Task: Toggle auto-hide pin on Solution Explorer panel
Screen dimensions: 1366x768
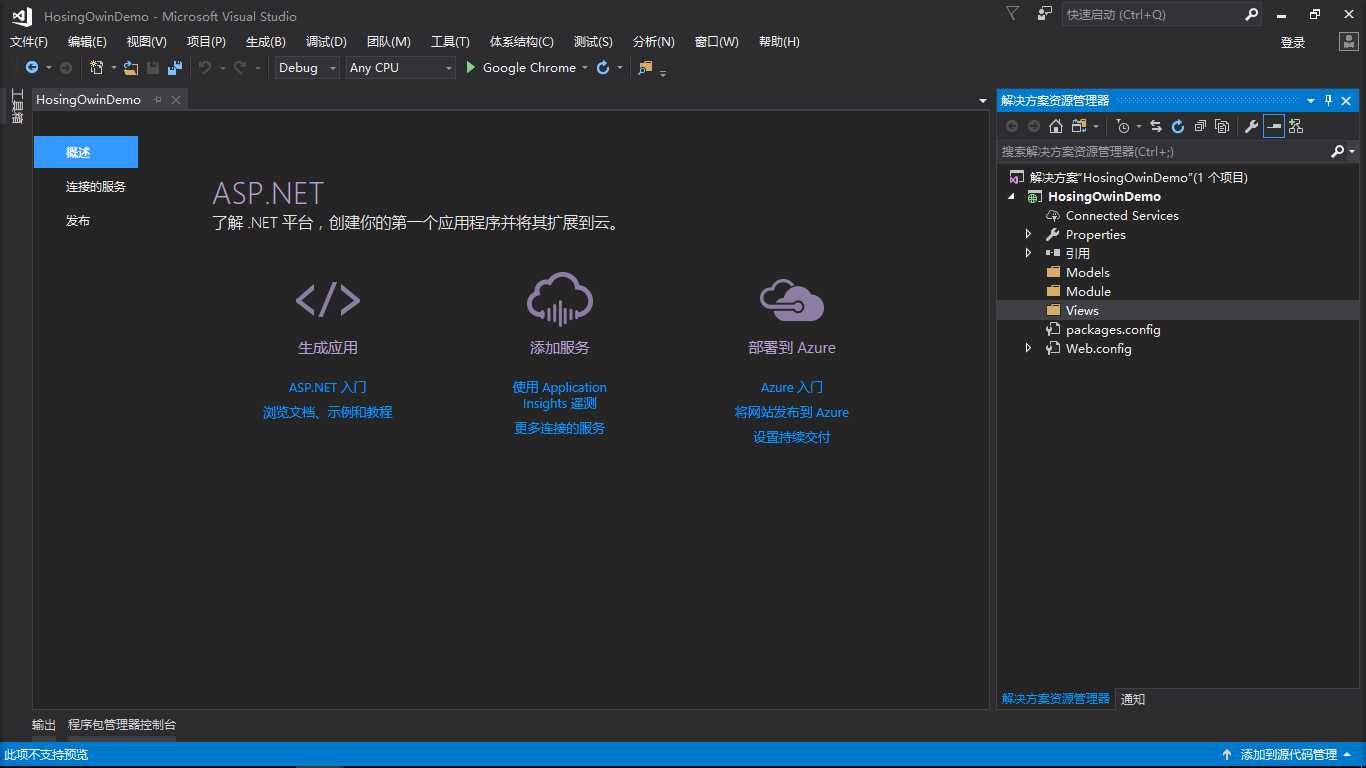Action: coord(1329,100)
